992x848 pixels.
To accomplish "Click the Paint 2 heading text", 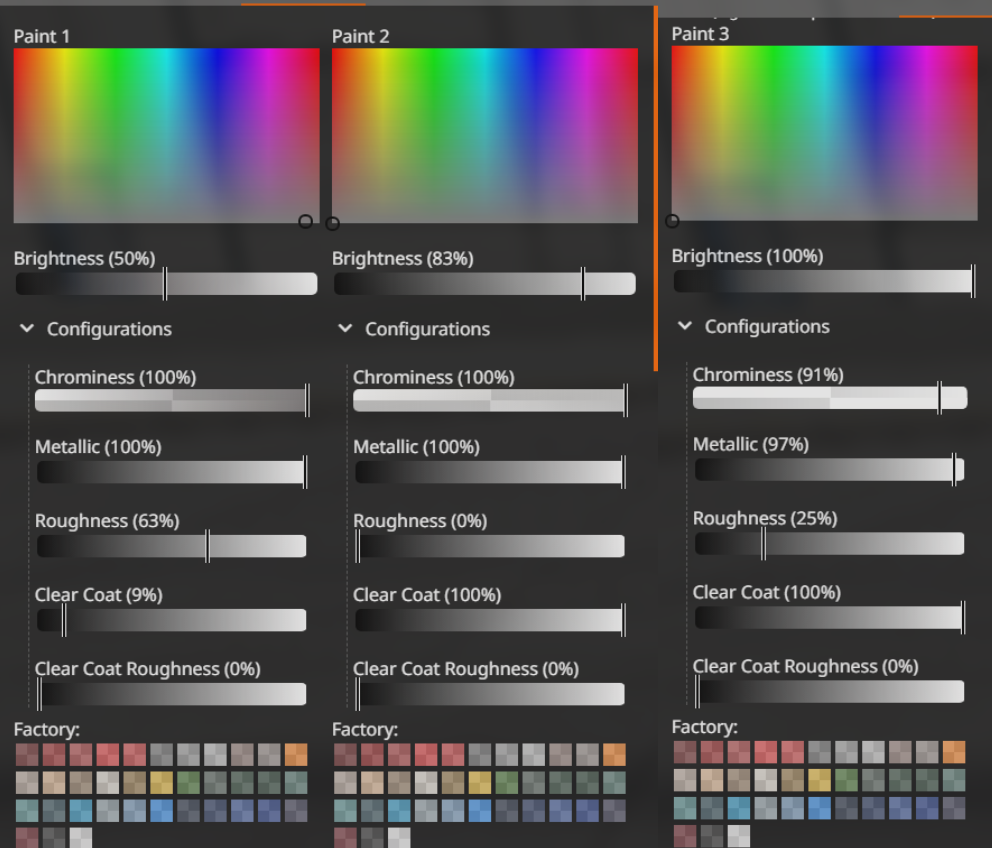I will pos(361,36).
